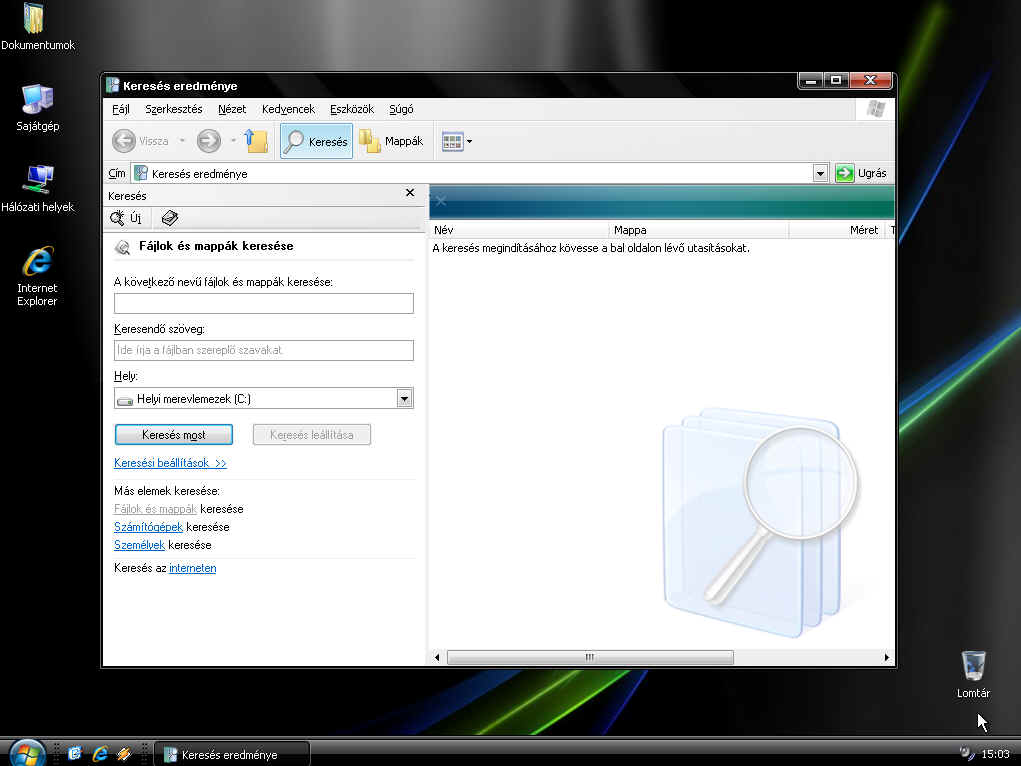Open the address bar dropdown arrow
The height and width of the screenshot is (766, 1021).
point(820,173)
